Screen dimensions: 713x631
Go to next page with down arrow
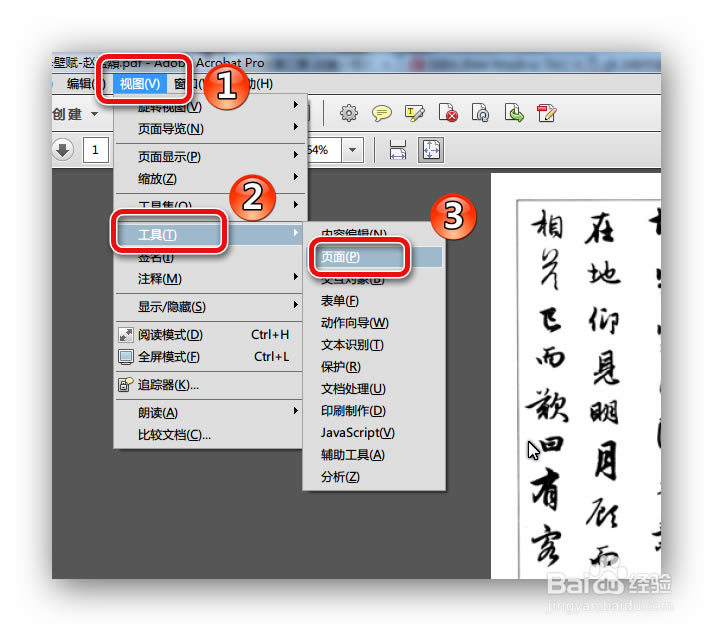63,150
